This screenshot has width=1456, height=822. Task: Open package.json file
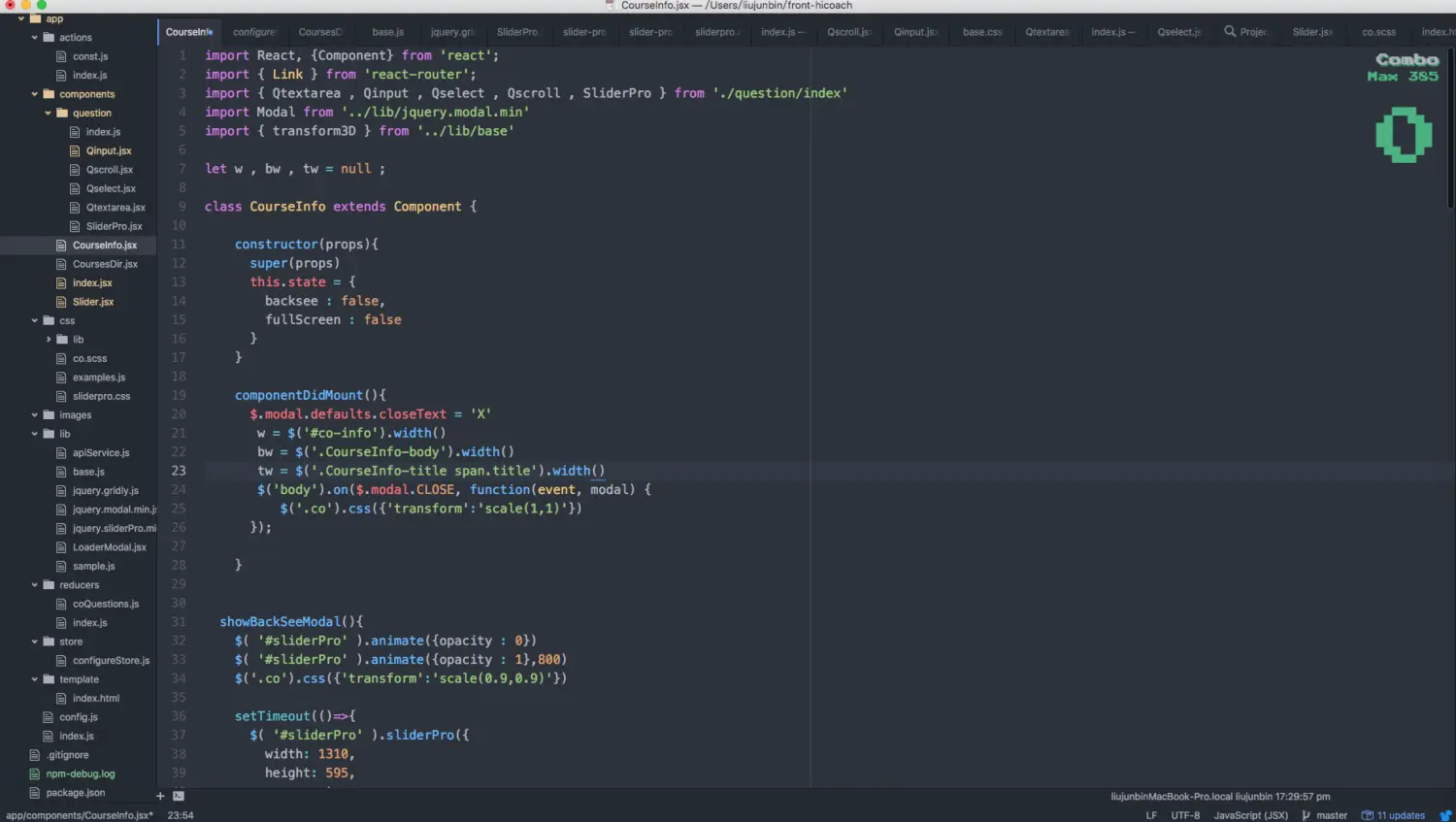75,793
